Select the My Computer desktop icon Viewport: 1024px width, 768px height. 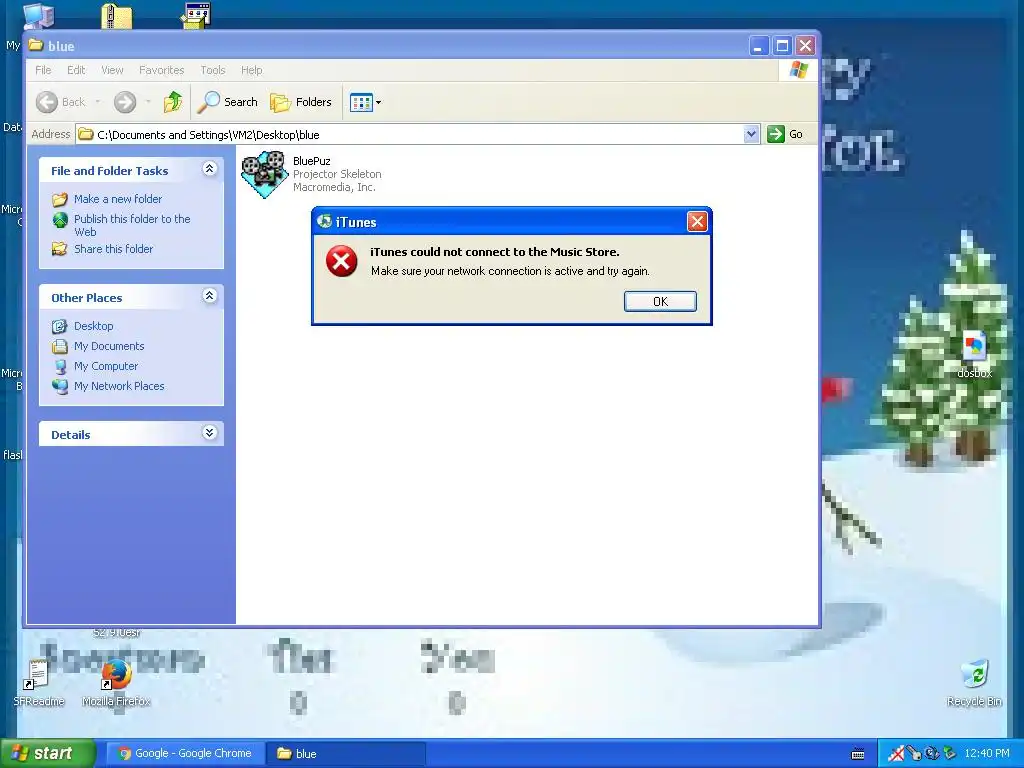pyautogui.click(x=39, y=16)
